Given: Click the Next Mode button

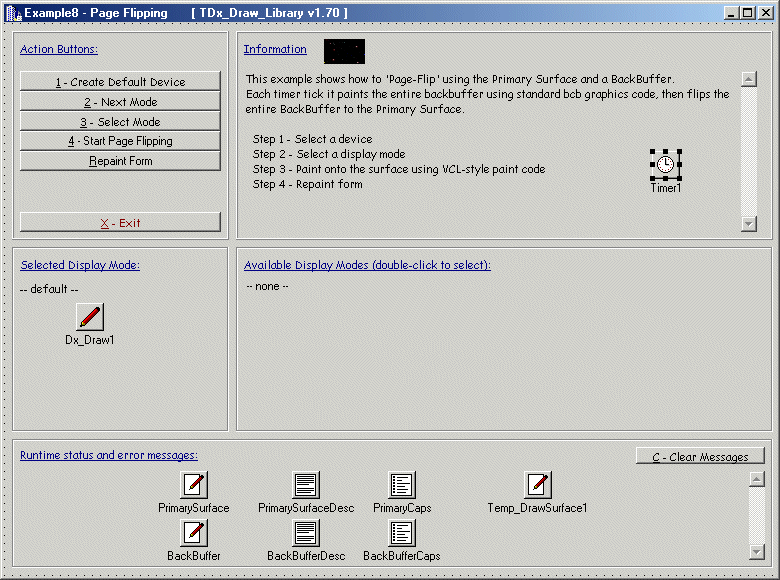Looking at the screenshot, I should 120,102.
